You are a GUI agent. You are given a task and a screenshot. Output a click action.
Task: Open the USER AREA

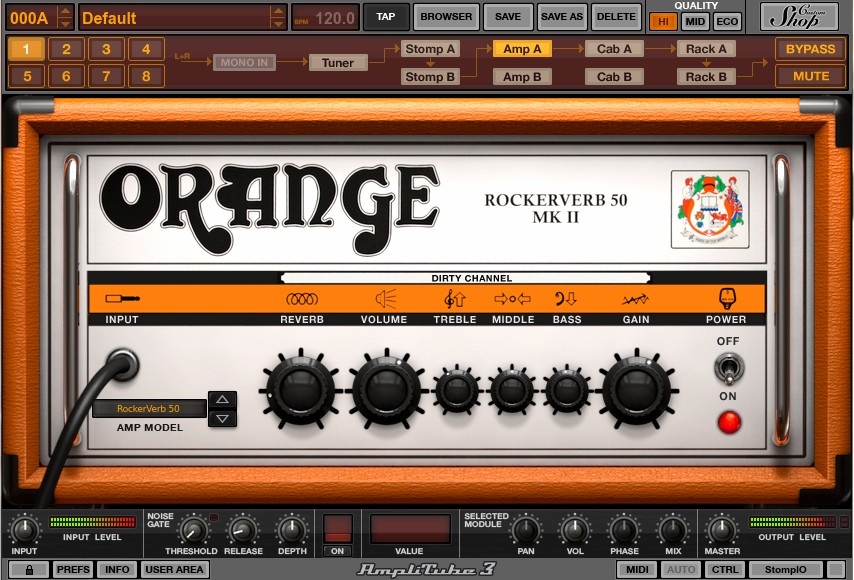[174, 570]
